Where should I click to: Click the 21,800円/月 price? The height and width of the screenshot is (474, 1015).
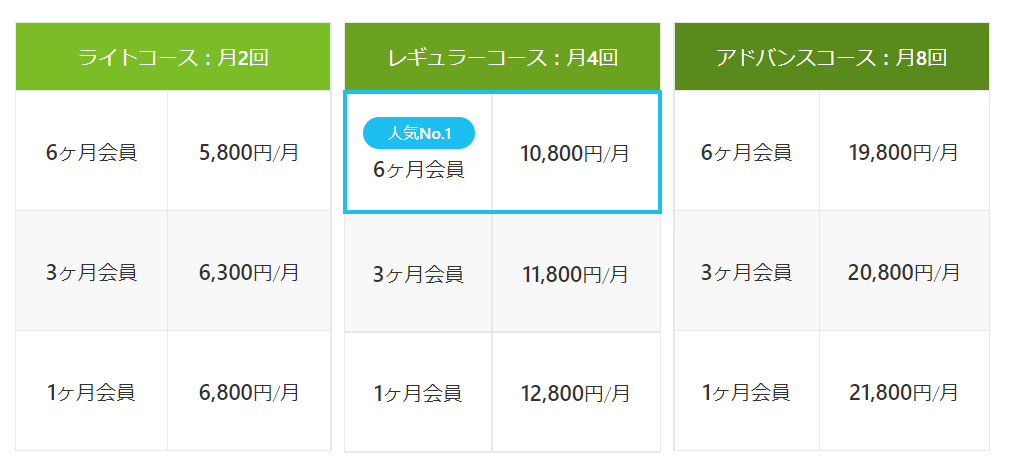904,390
